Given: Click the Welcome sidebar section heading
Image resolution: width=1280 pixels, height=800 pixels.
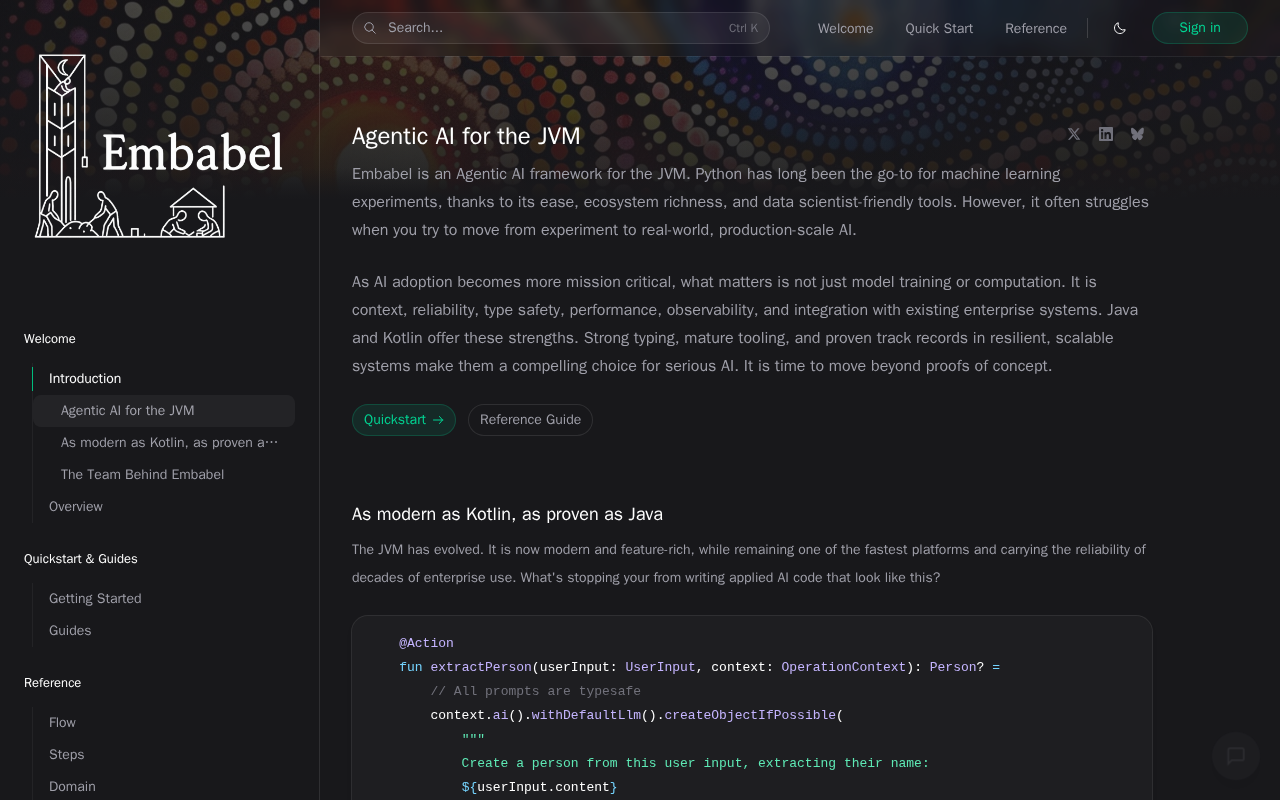Looking at the screenshot, I should pos(50,339).
